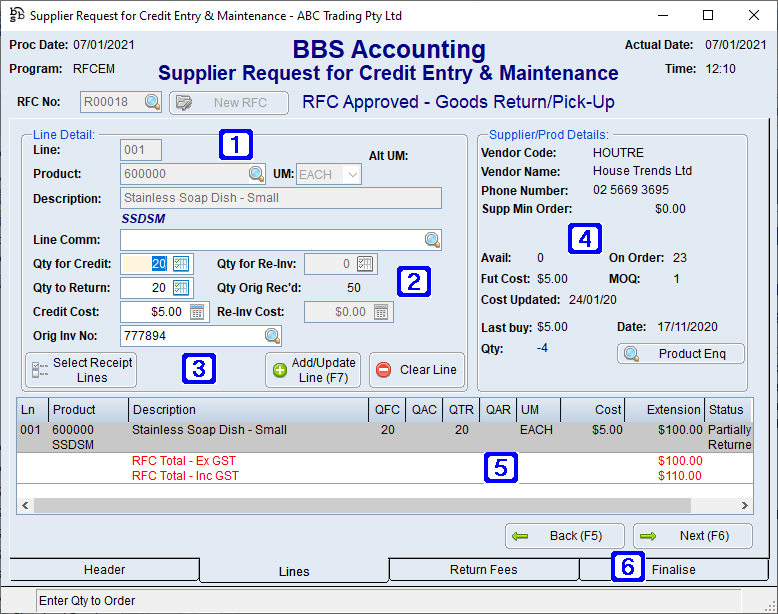The image size is (778, 614).
Task: Click Add/Update Line (F7) button
Action: [313, 370]
